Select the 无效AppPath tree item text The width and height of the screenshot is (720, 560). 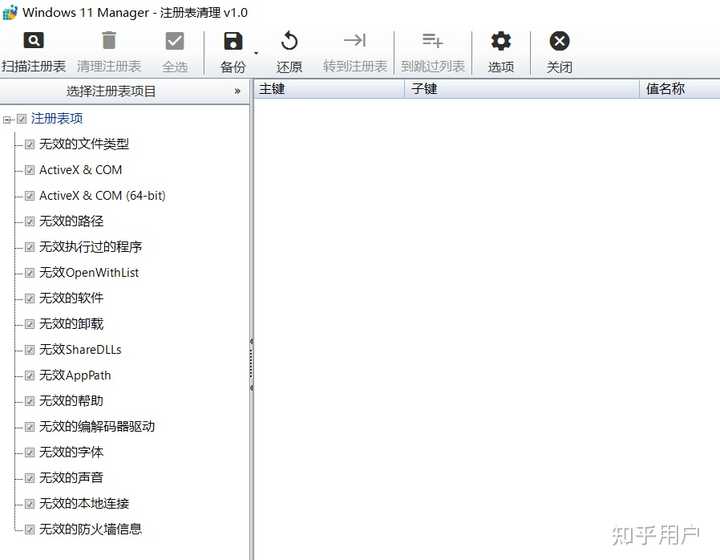(x=75, y=375)
